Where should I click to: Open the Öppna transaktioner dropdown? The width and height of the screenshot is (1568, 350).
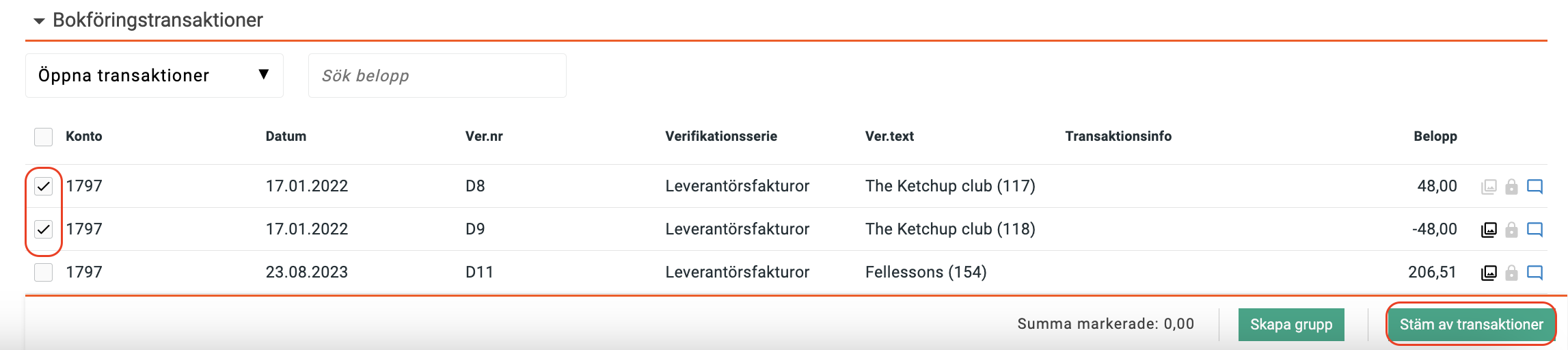[154, 75]
